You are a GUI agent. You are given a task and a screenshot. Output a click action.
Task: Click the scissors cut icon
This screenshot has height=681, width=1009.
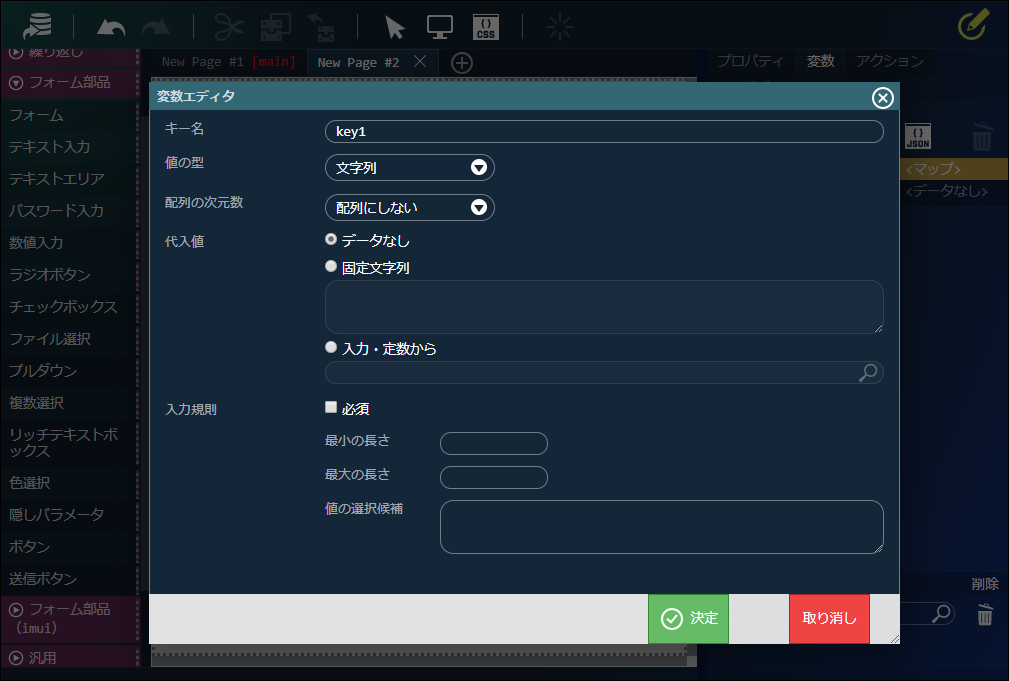(229, 27)
